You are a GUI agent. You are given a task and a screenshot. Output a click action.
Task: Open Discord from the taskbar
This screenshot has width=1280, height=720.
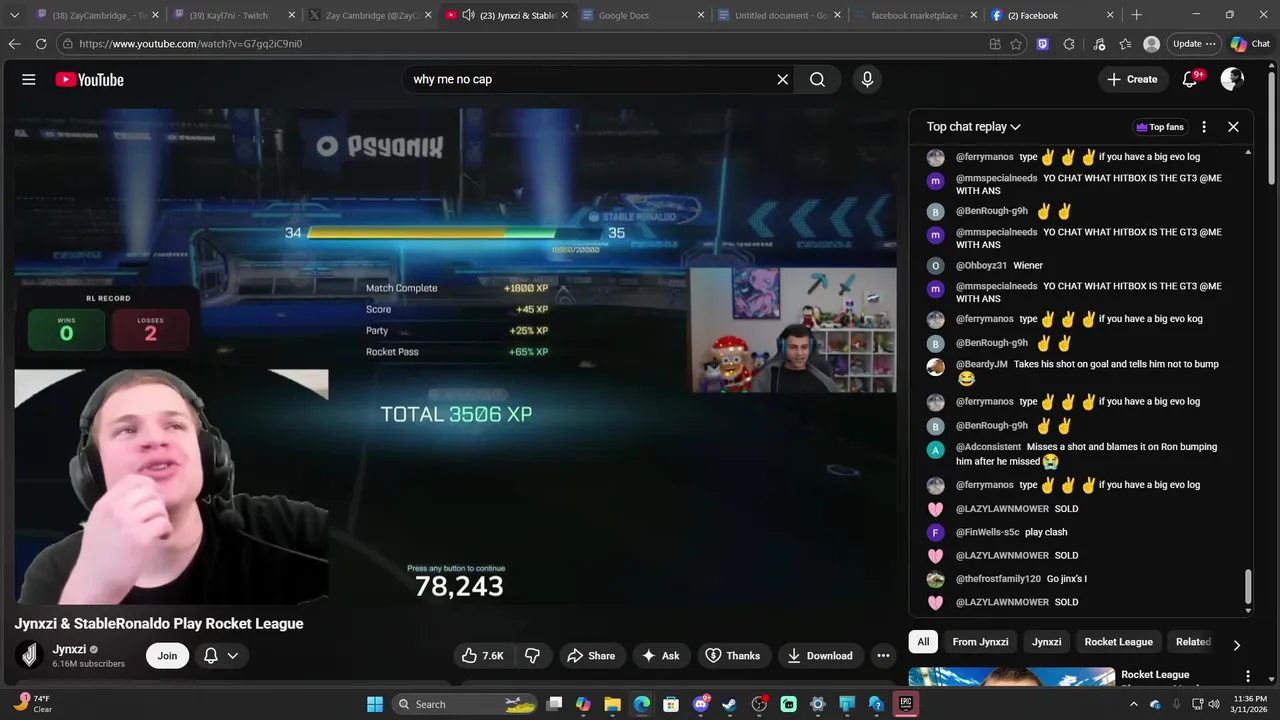point(700,704)
